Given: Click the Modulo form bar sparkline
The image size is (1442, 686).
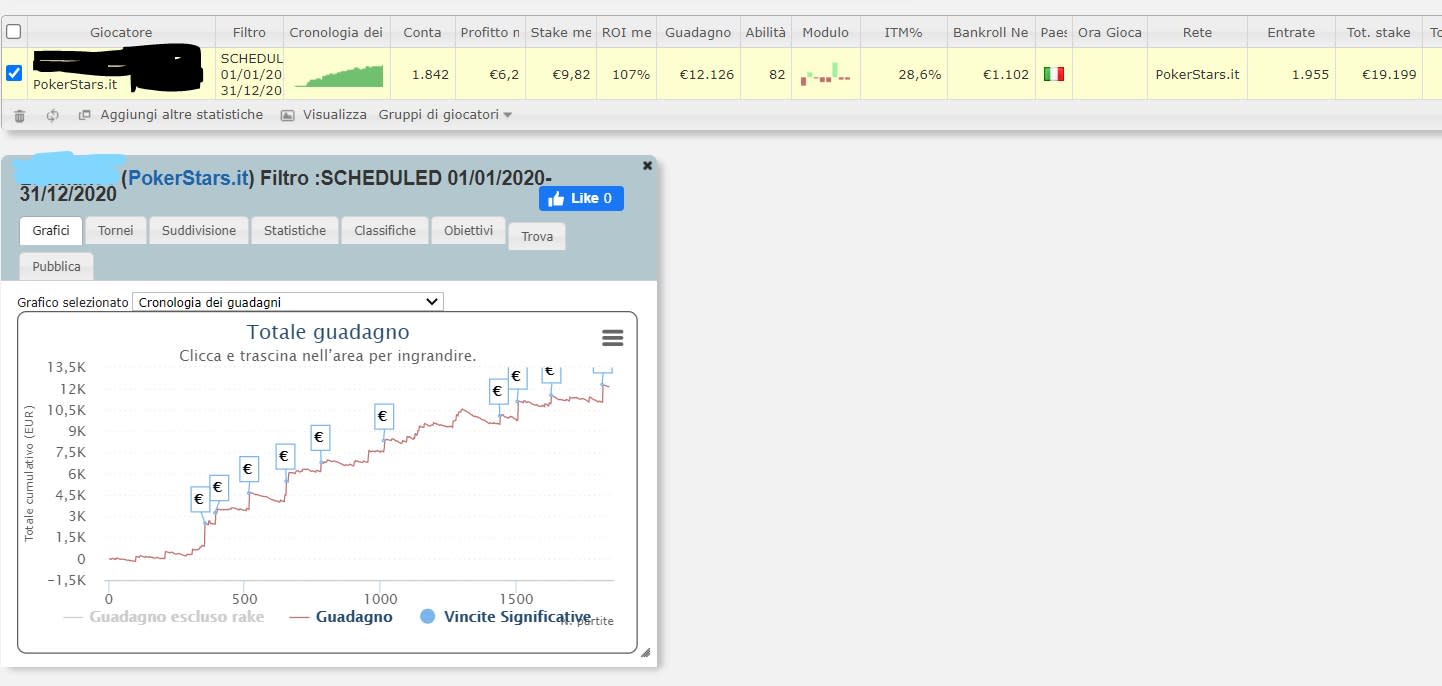Looking at the screenshot, I should click(825, 73).
